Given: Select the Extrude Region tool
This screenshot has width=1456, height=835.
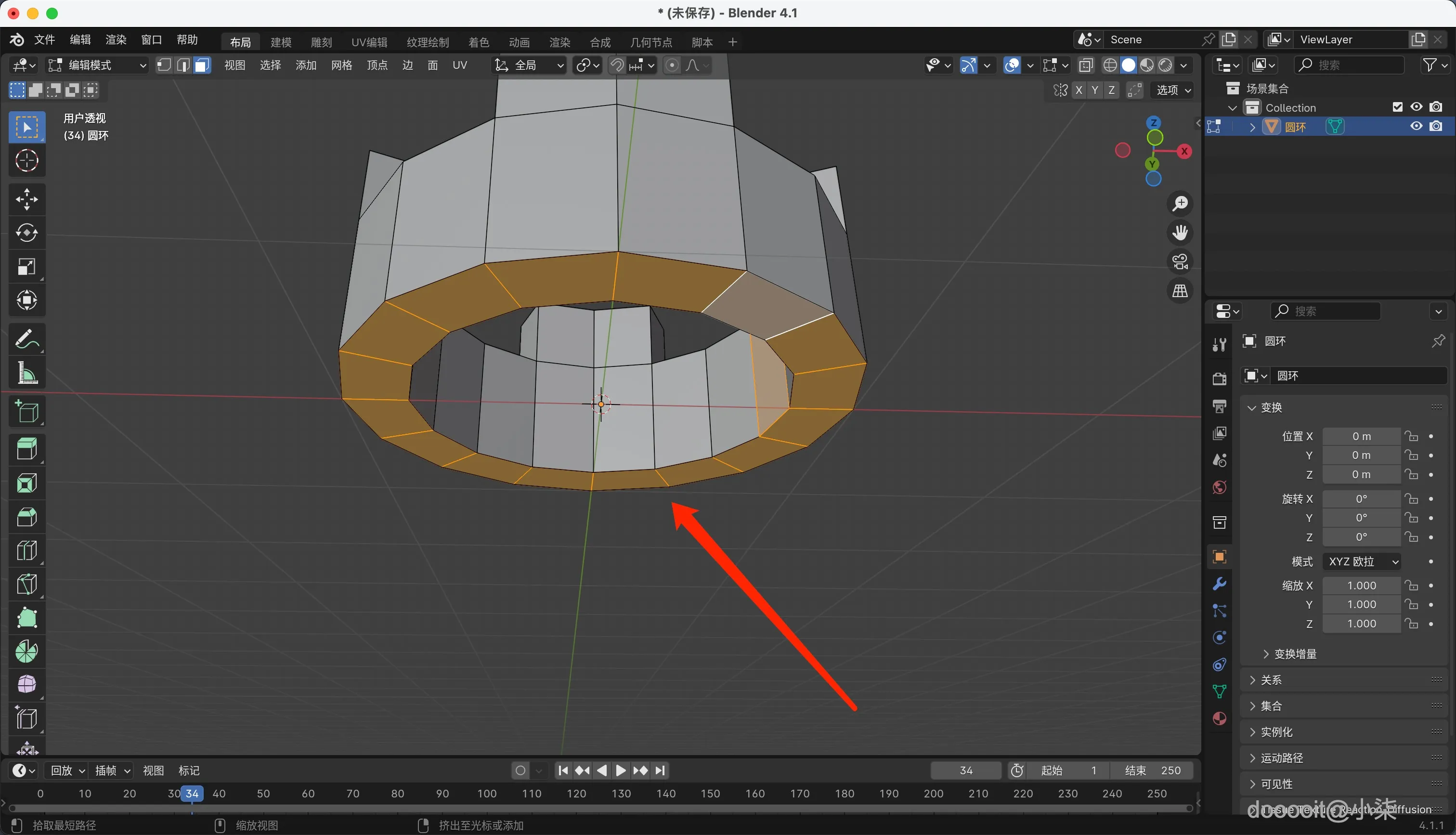Looking at the screenshot, I should click(x=26, y=448).
